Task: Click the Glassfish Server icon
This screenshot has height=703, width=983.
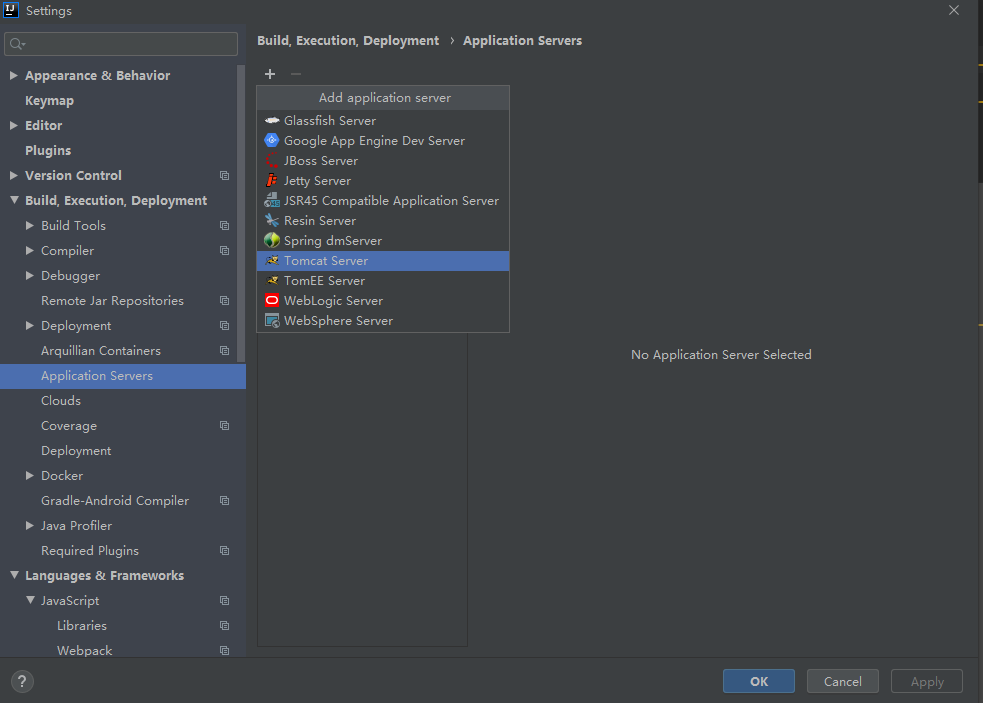Action: click(x=272, y=121)
